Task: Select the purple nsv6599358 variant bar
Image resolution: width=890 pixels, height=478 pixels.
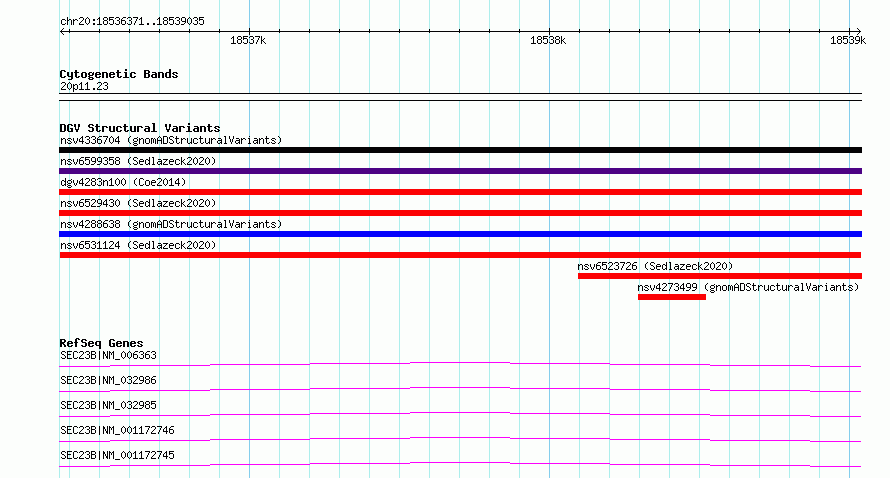Action: (460, 171)
